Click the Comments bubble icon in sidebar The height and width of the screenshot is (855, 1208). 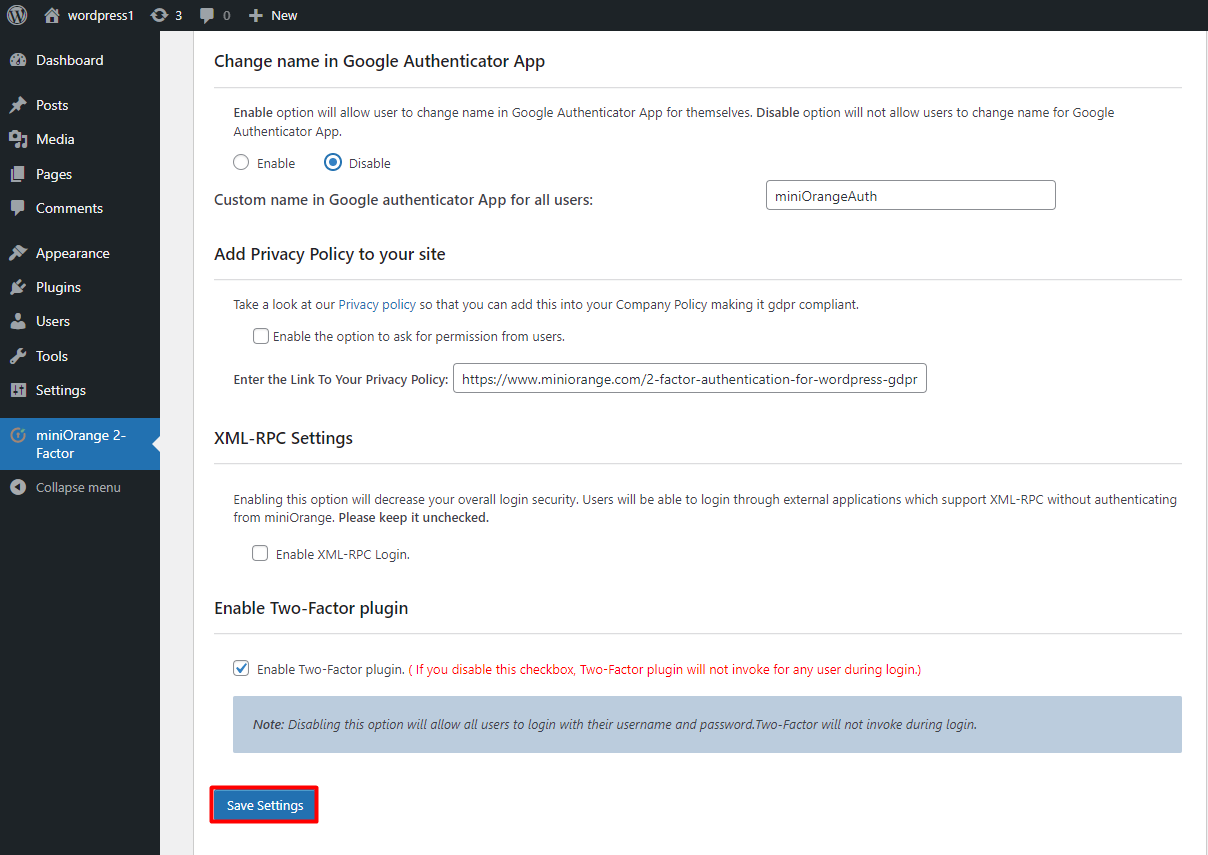[x=18, y=208]
